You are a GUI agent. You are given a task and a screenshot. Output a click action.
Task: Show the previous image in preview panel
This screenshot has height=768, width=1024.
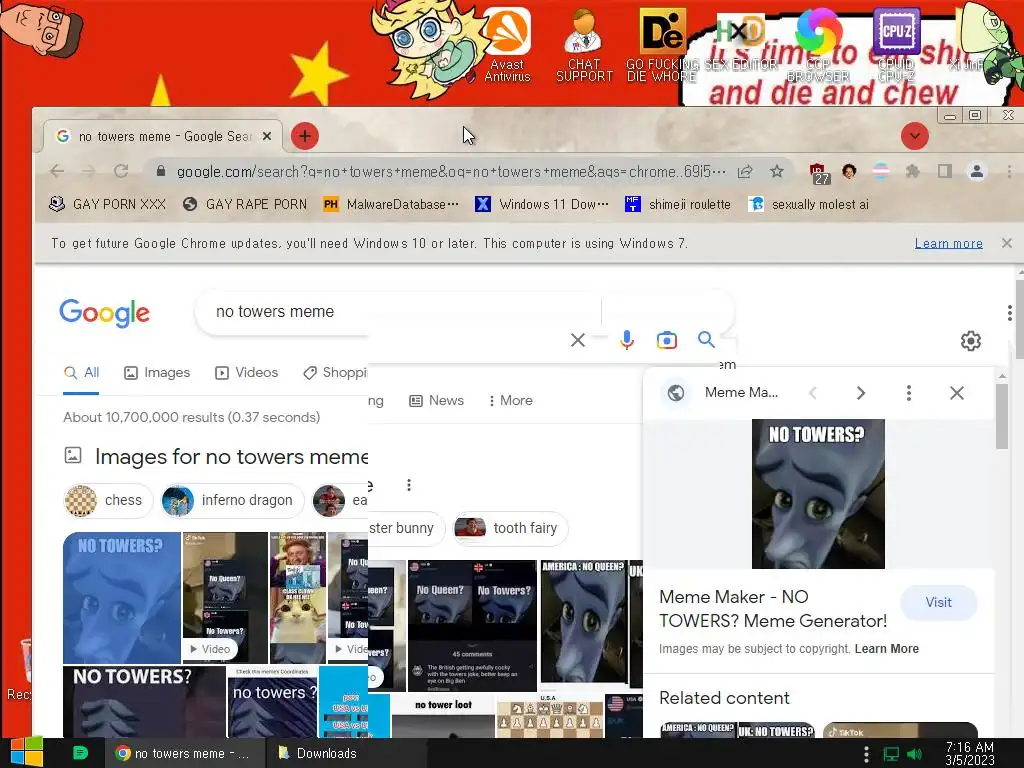point(813,392)
